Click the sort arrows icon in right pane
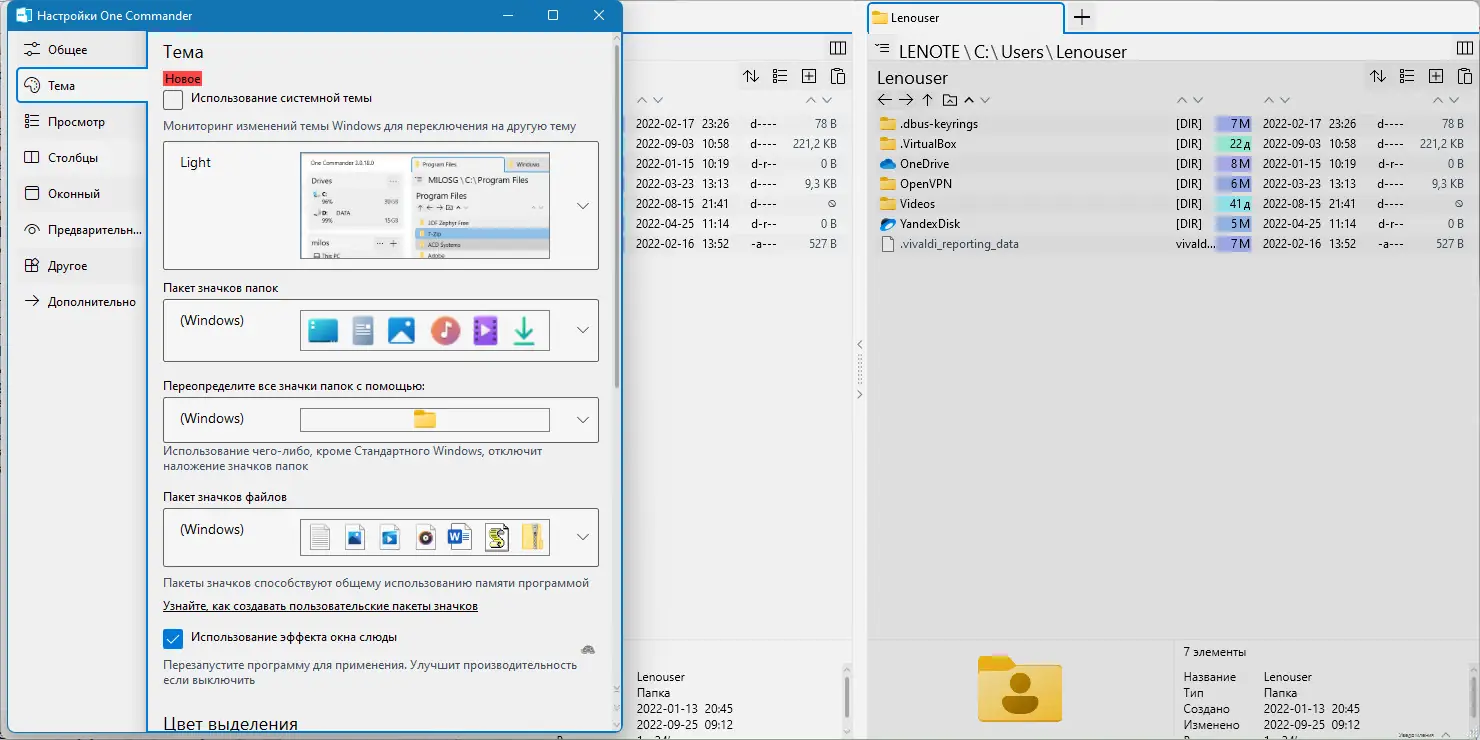Viewport: 1480px width, 740px height. point(1378,76)
